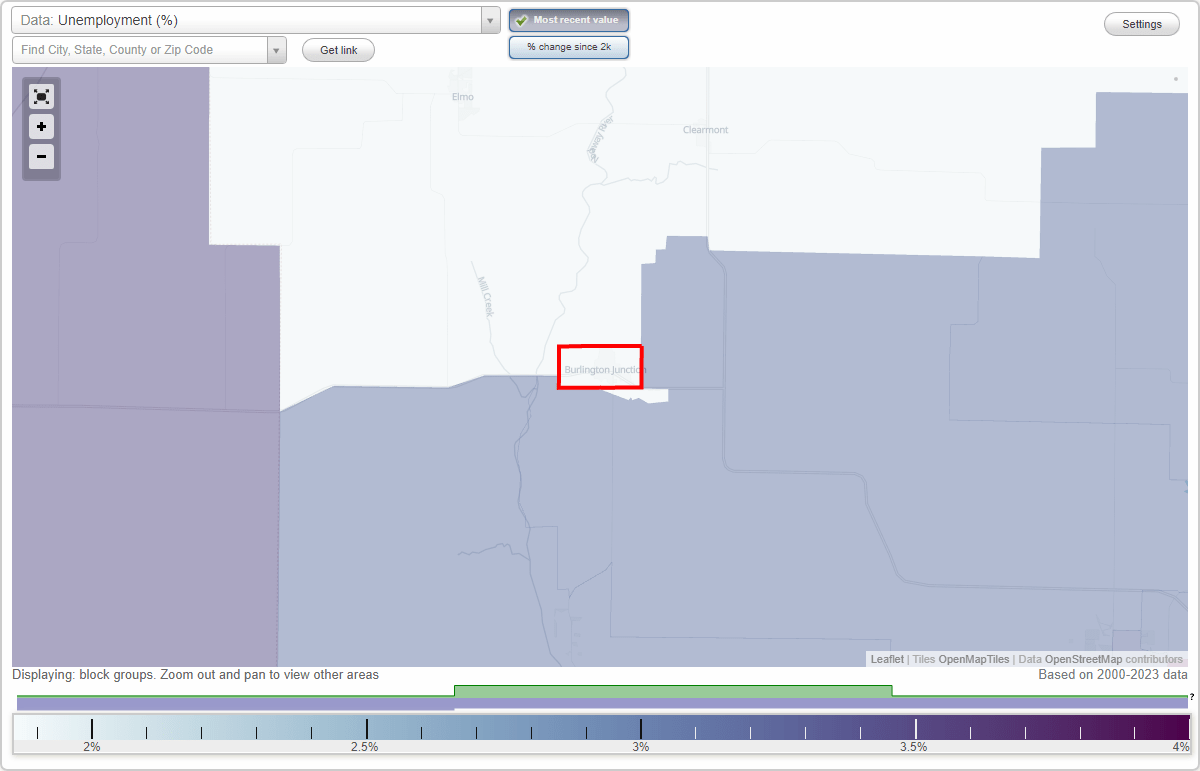Open the Leaflet attribution link
Viewport: 1200px width, 771px height.
click(886, 659)
